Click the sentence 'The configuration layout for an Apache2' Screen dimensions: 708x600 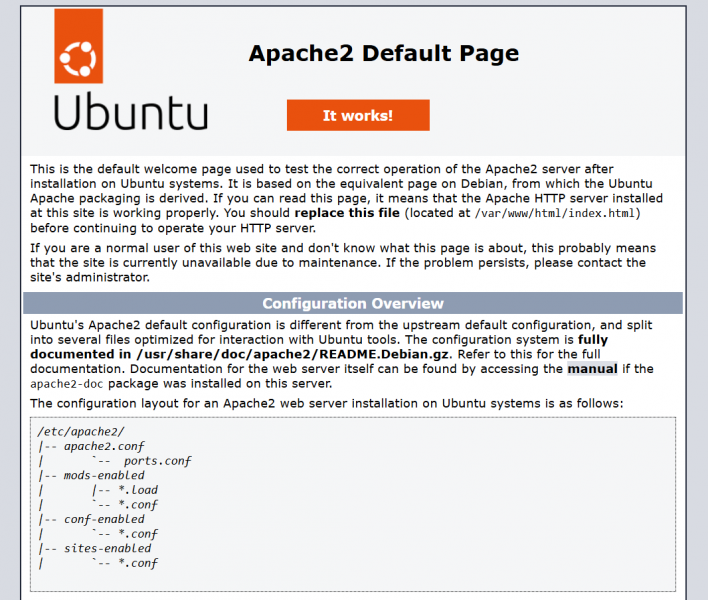[326, 403]
